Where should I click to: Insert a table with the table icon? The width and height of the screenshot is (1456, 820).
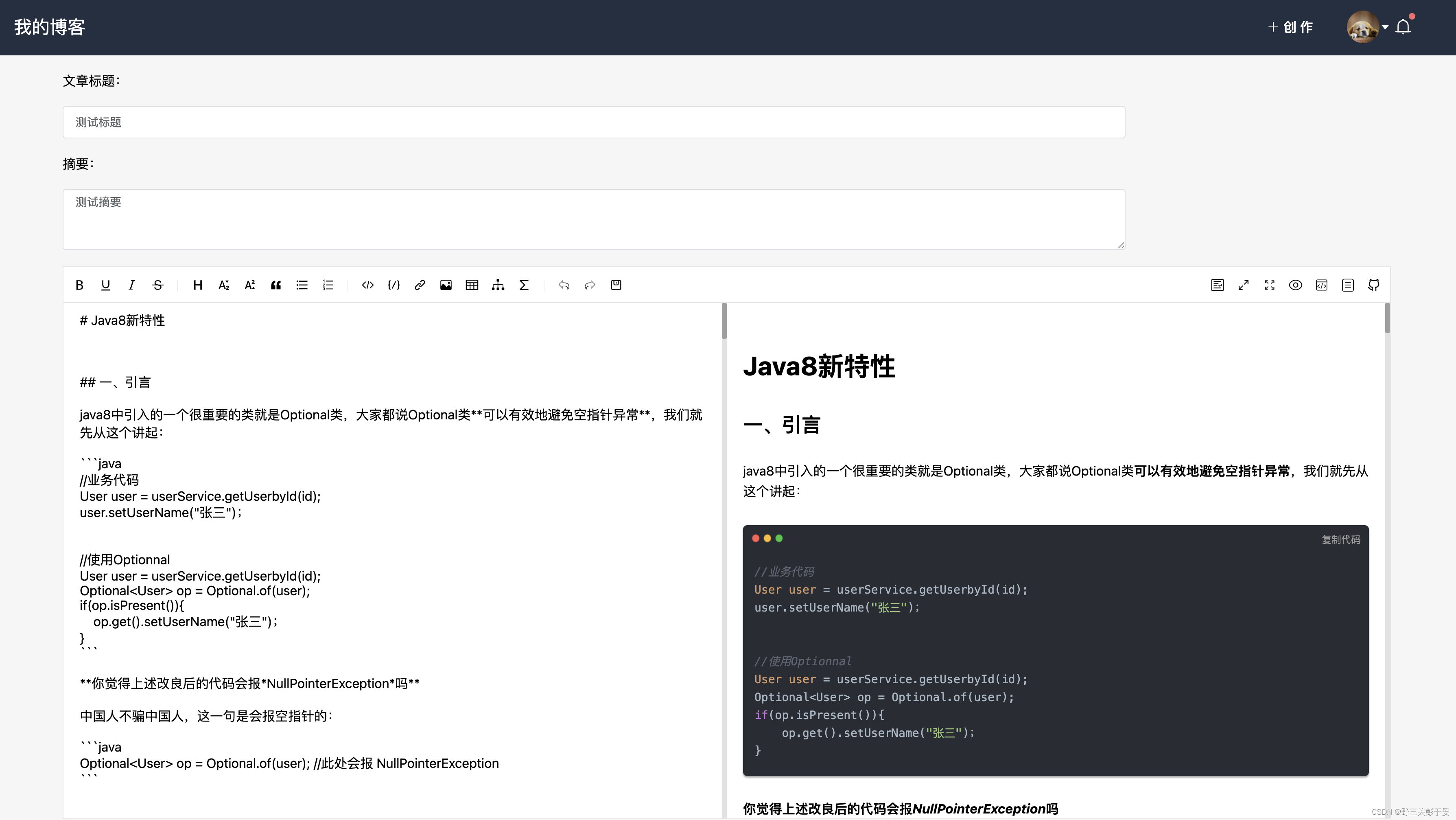pyautogui.click(x=472, y=285)
